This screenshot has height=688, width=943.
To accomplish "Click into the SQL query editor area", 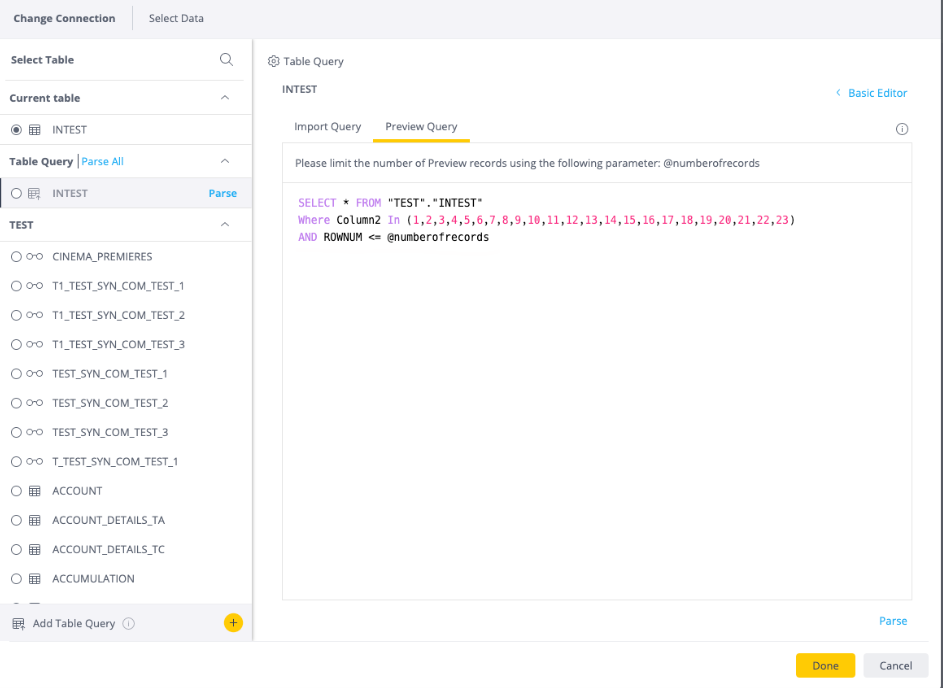I will tap(597, 391).
